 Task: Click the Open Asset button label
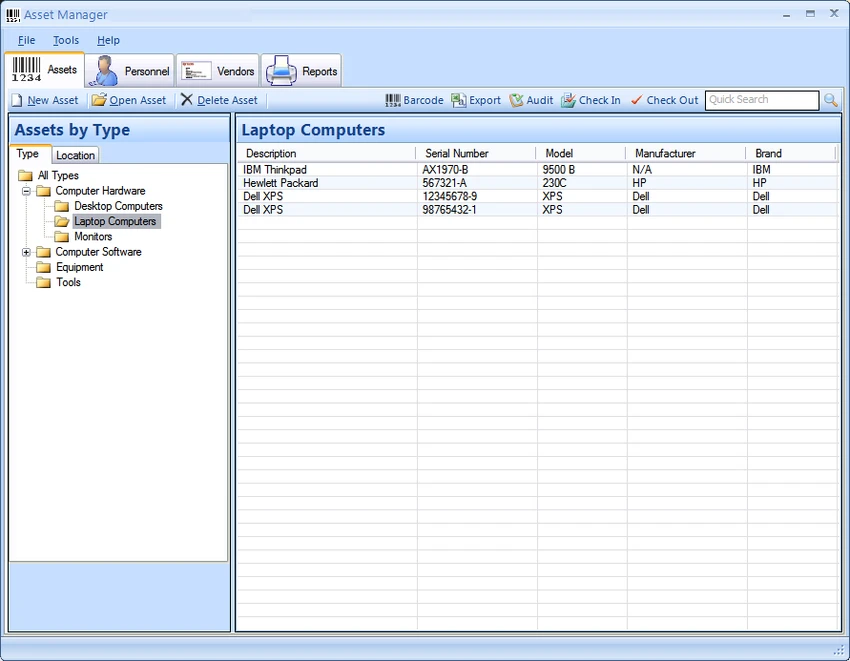[x=138, y=100]
